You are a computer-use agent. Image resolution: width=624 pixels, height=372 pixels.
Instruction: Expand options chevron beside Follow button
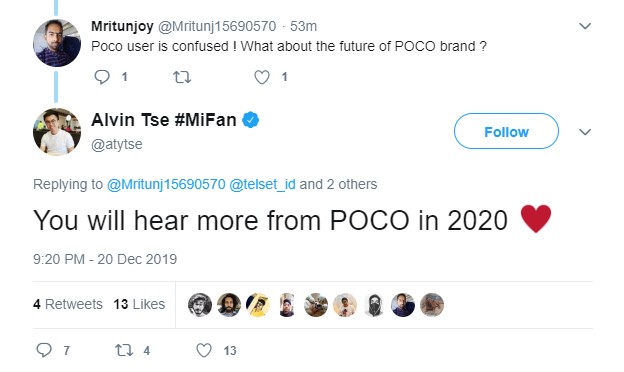pos(585,132)
